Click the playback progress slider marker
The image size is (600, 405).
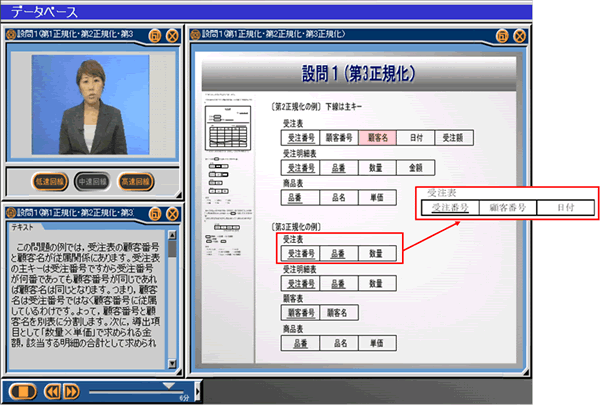click(x=168, y=384)
